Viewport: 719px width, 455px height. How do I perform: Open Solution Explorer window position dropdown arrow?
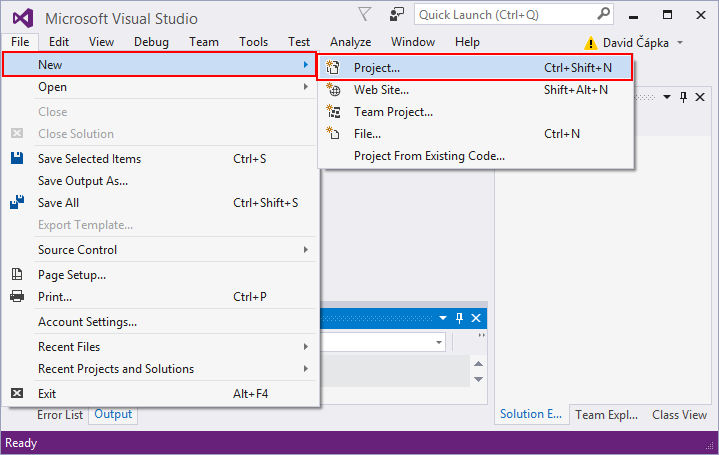click(x=667, y=97)
